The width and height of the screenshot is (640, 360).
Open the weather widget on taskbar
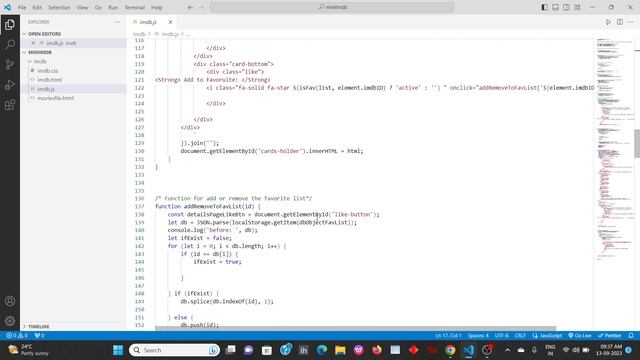(x=29, y=350)
